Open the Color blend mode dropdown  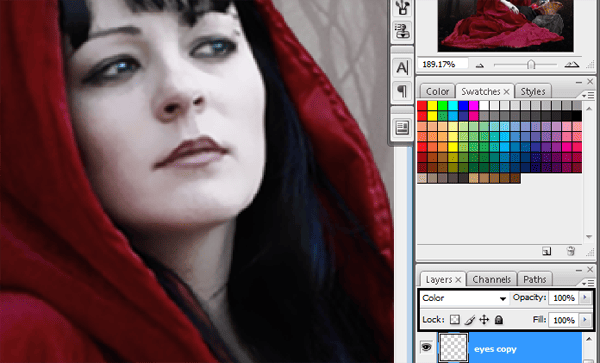[464, 298]
